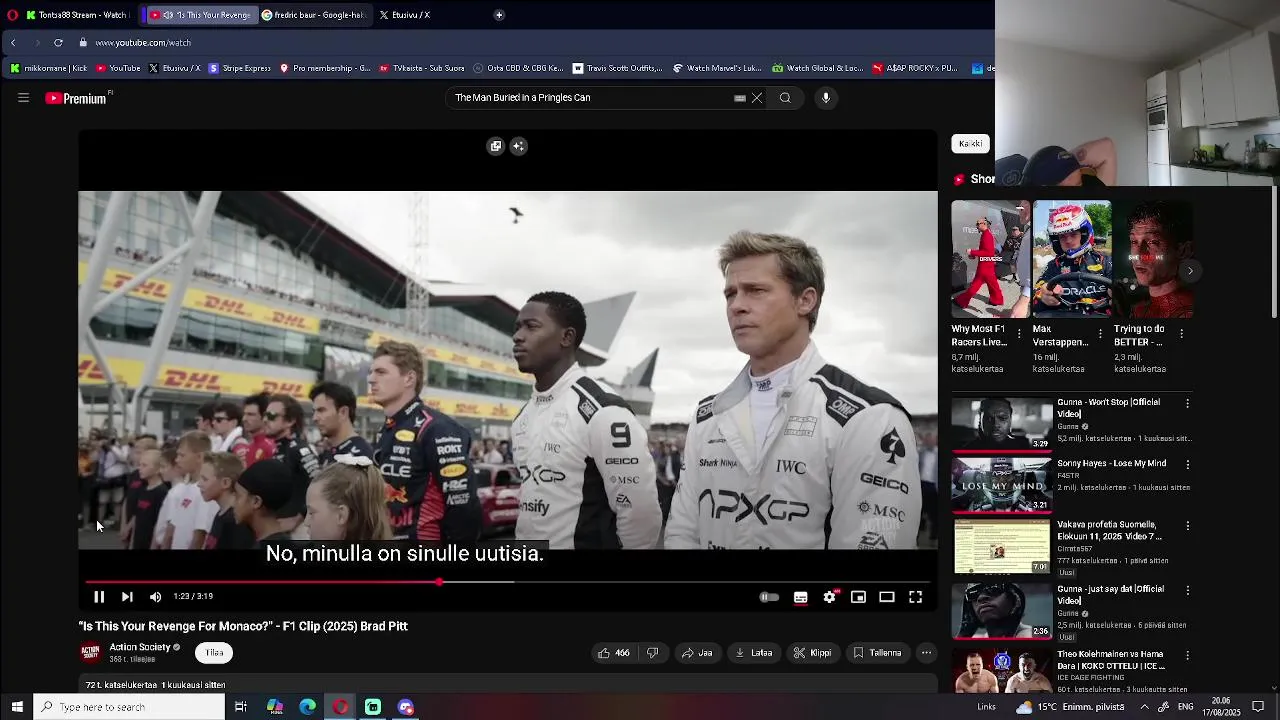
Task: Open Stripe Express bookmark
Action: pos(240,68)
